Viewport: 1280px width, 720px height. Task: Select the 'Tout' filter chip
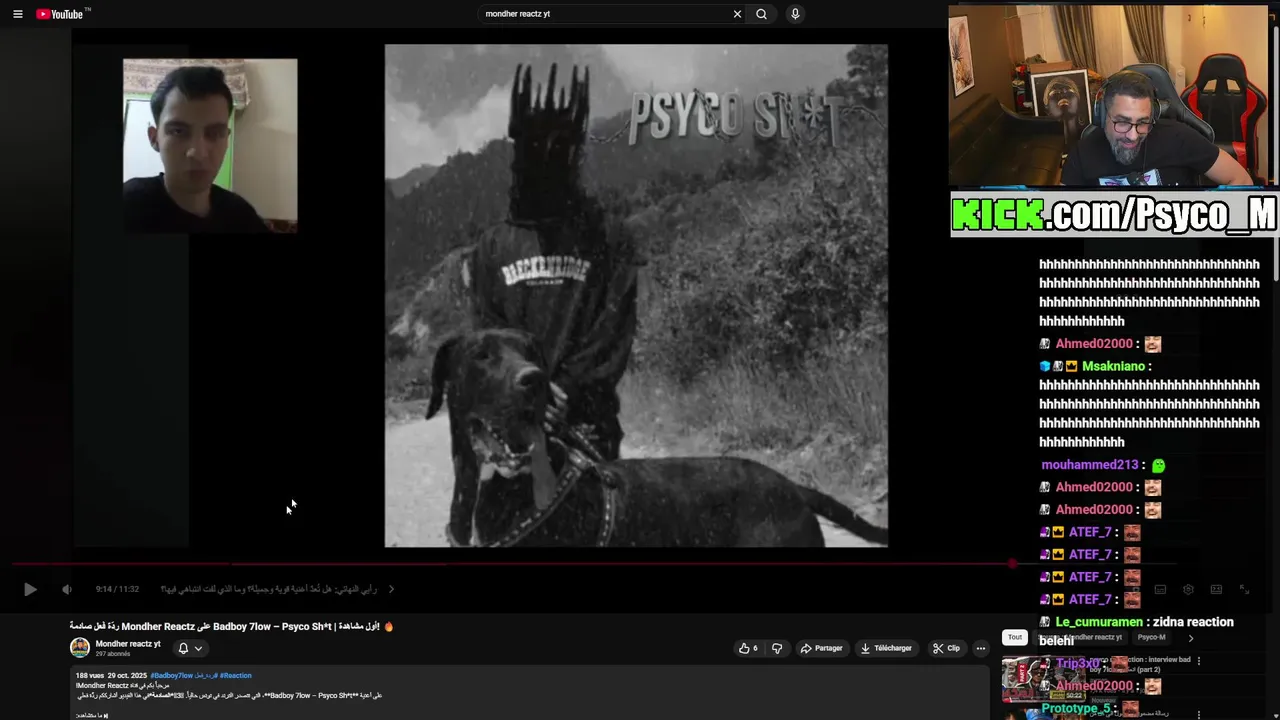click(x=1015, y=637)
